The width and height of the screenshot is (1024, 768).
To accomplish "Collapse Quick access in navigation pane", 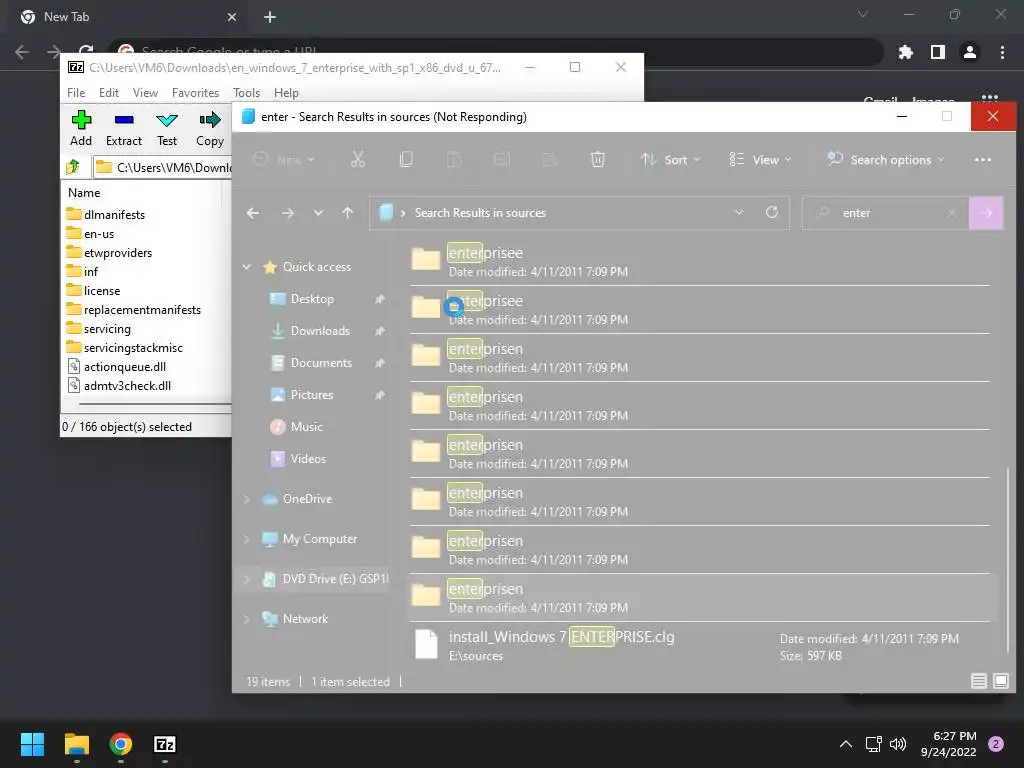I will (x=247, y=266).
